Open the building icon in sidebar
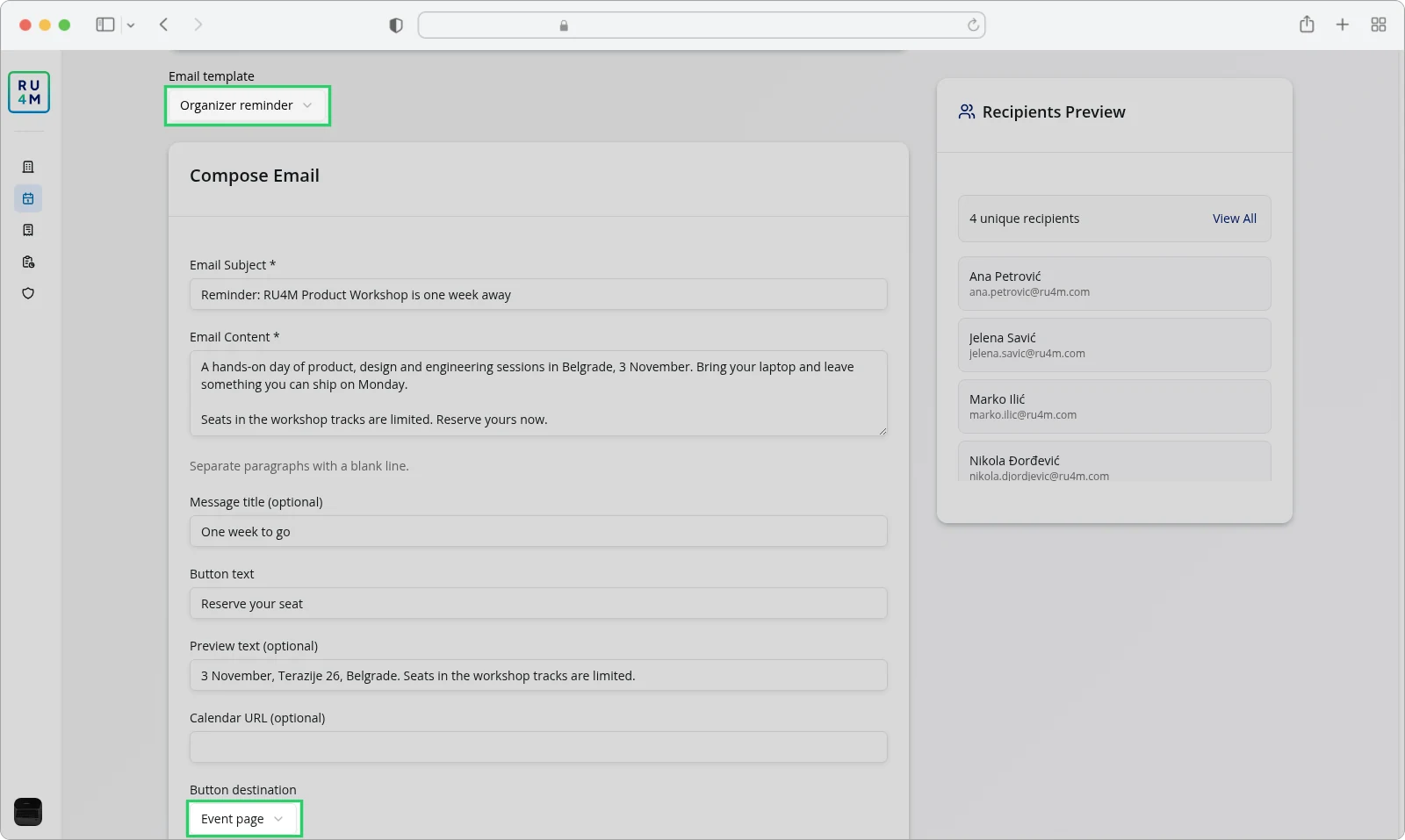This screenshot has width=1405, height=840. click(x=28, y=167)
